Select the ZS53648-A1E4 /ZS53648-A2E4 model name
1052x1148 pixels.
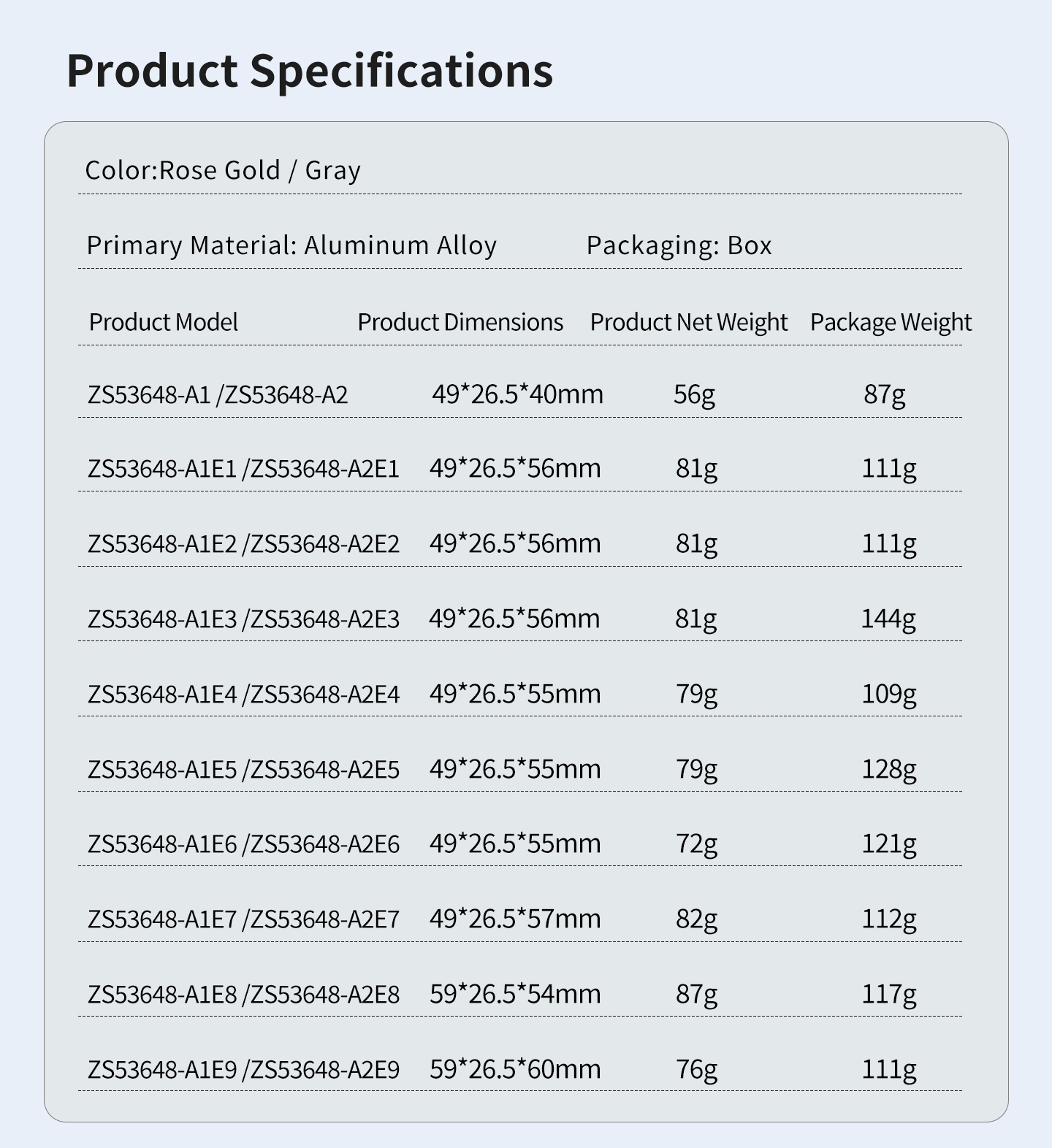243,694
